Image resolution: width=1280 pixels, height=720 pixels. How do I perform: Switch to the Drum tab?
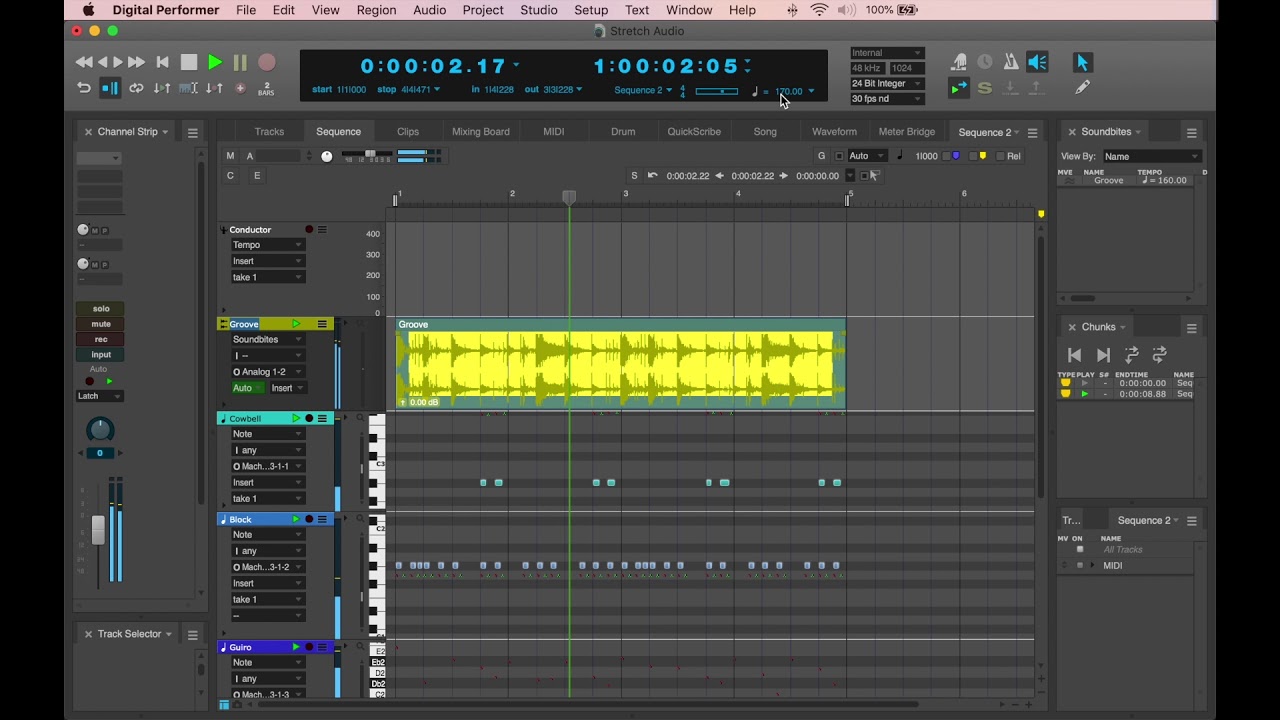[x=623, y=132]
